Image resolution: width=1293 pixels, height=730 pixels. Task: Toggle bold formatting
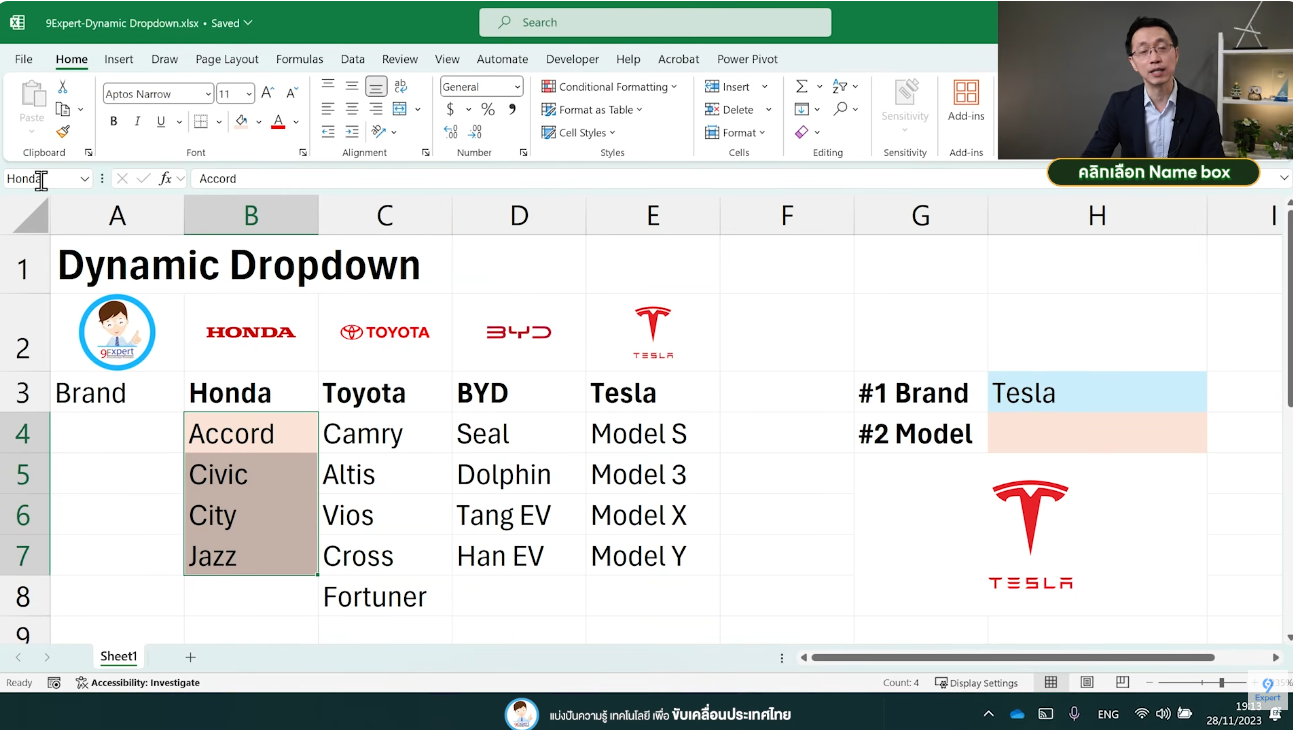click(114, 121)
